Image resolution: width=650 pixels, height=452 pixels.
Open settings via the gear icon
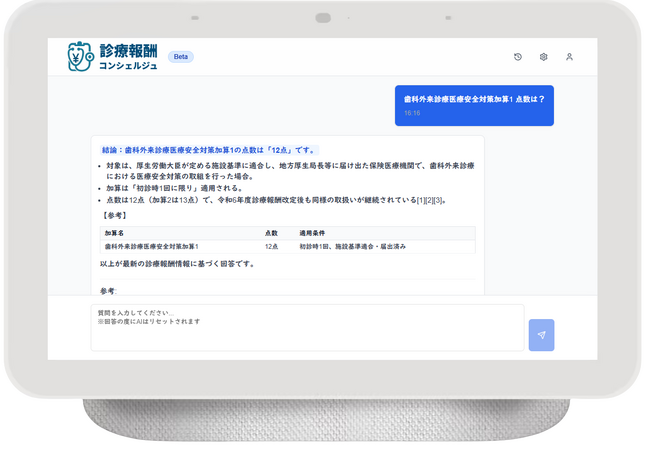[x=544, y=57]
